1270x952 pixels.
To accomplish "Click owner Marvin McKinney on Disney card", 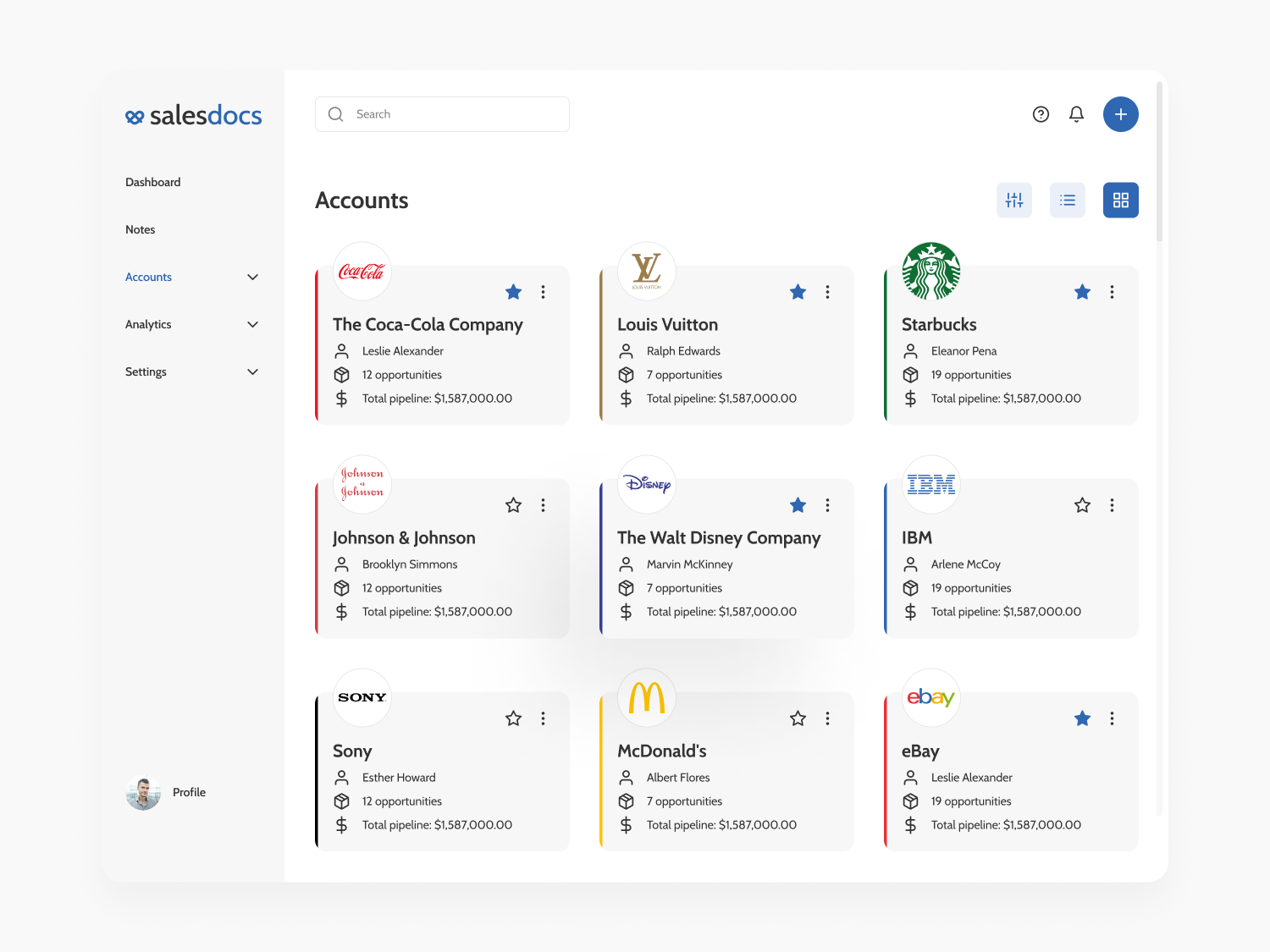I will click(x=690, y=564).
